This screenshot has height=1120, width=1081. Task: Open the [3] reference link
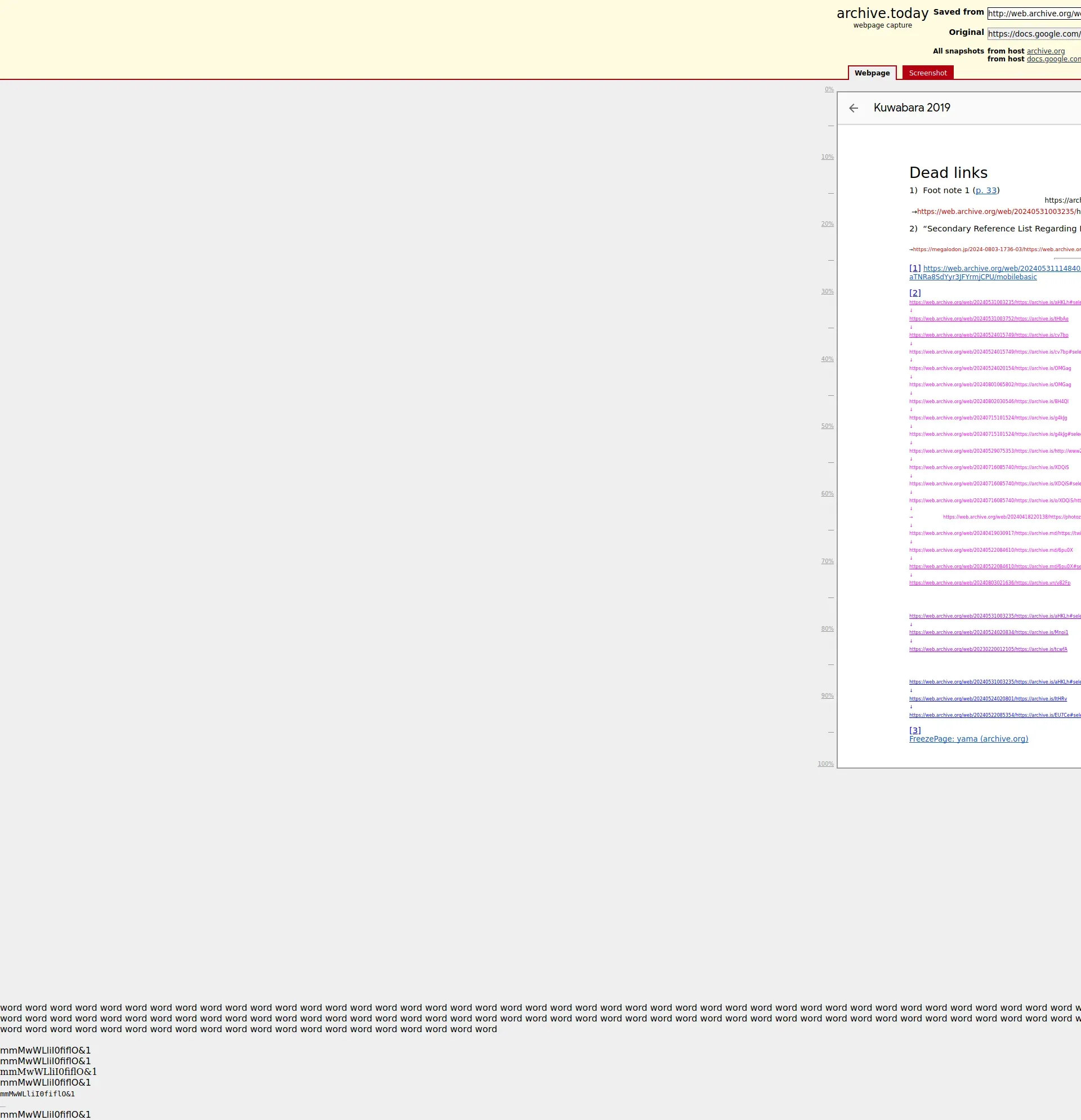tap(915, 730)
